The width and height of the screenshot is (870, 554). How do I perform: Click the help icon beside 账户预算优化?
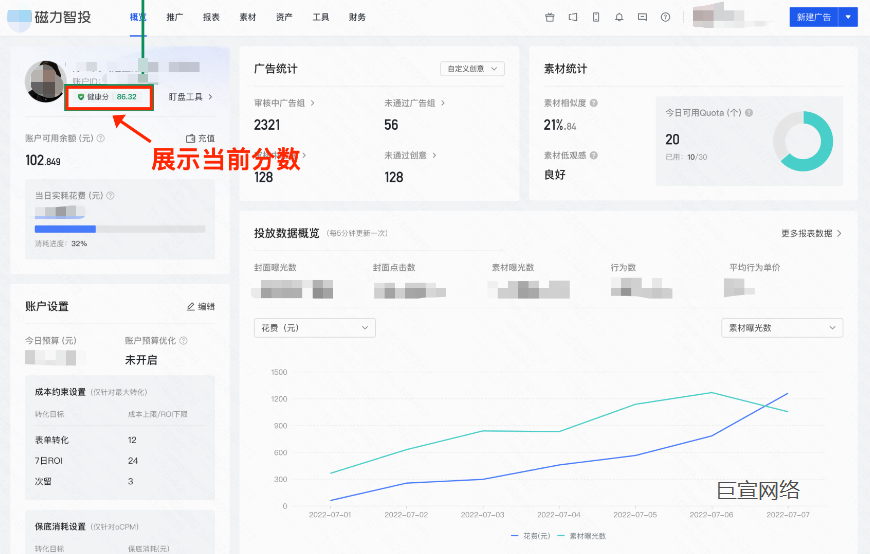coord(184,340)
